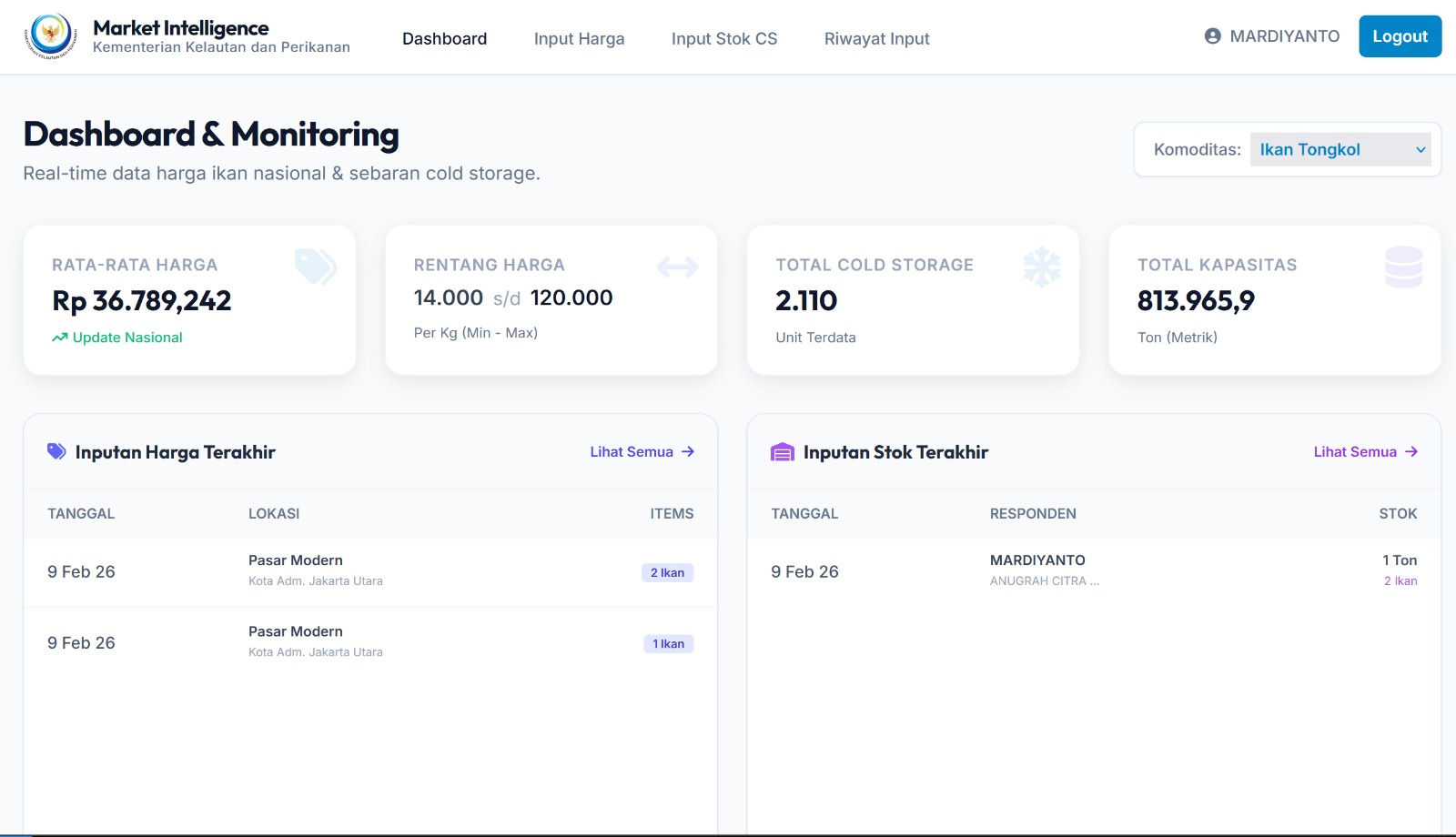Click the purple '2 Ikan' text in stock table
This screenshot has width=1456, height=837.
pyautogui.click(x=1400, y=580)
